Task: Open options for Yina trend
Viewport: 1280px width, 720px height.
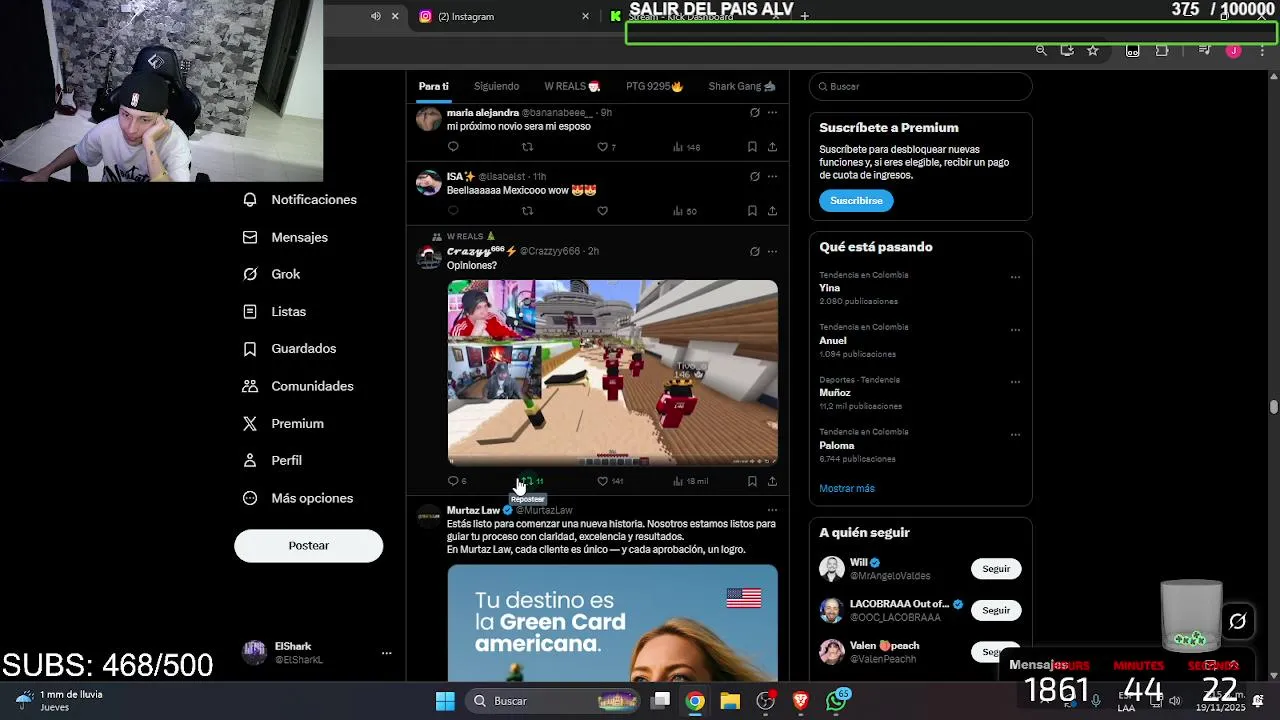Action: [x=1015, y=277]
